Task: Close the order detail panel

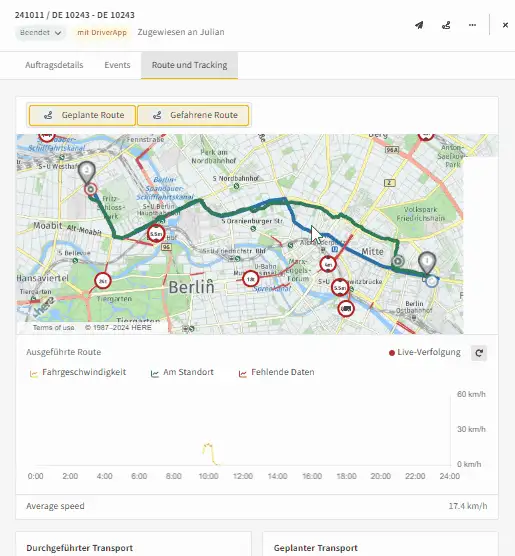Action: pyautogui.click(x=505, y=25)
